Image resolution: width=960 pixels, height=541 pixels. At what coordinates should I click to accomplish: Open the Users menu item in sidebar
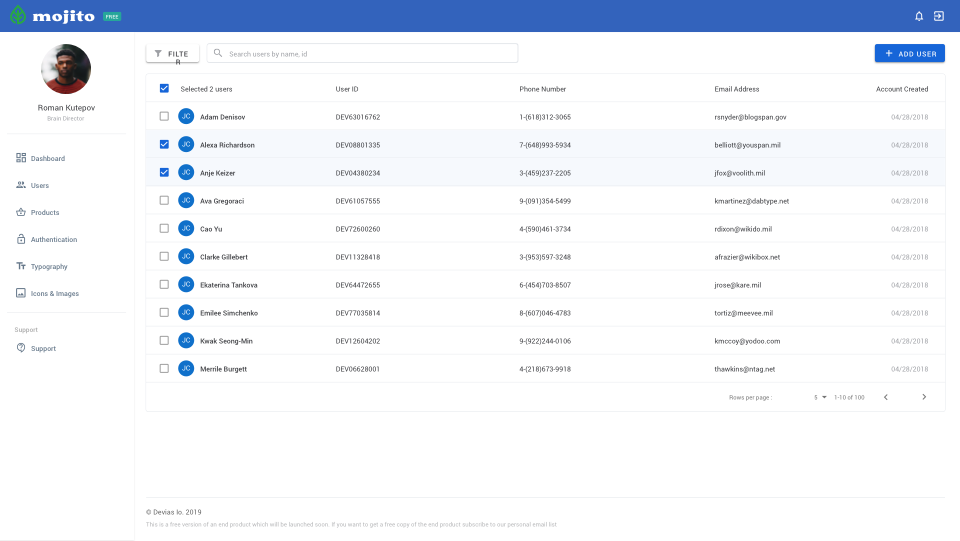pos(39,185)
